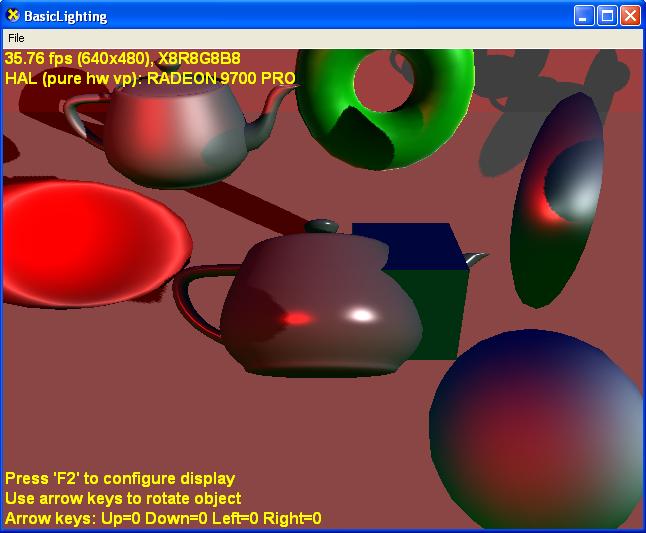Image resolution: width=646 pixels, height=533 pixels.
Task: Click the lid knob of the large teapot
Action: tap(321, 226)
